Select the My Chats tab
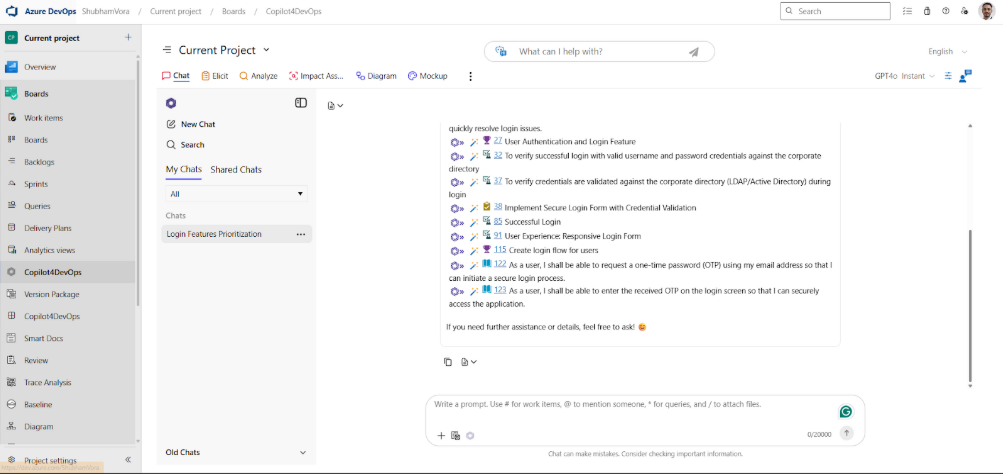1006x475 pixels. pyautogui.click(x=183, y=169)
